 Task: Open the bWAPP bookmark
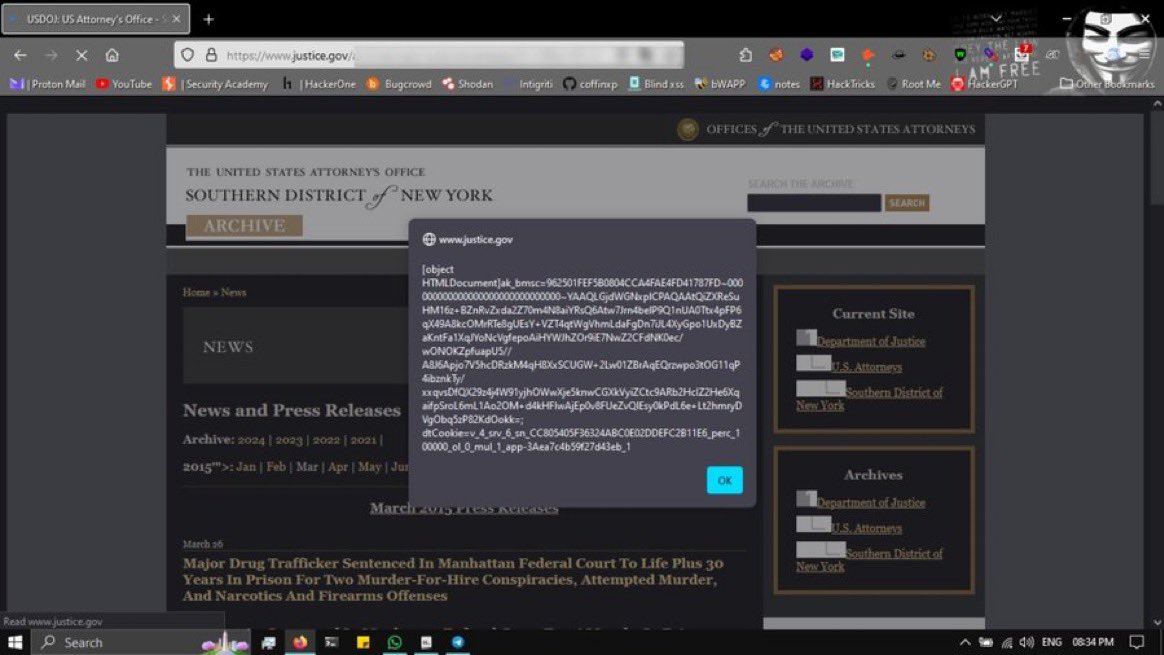point(720,84)
